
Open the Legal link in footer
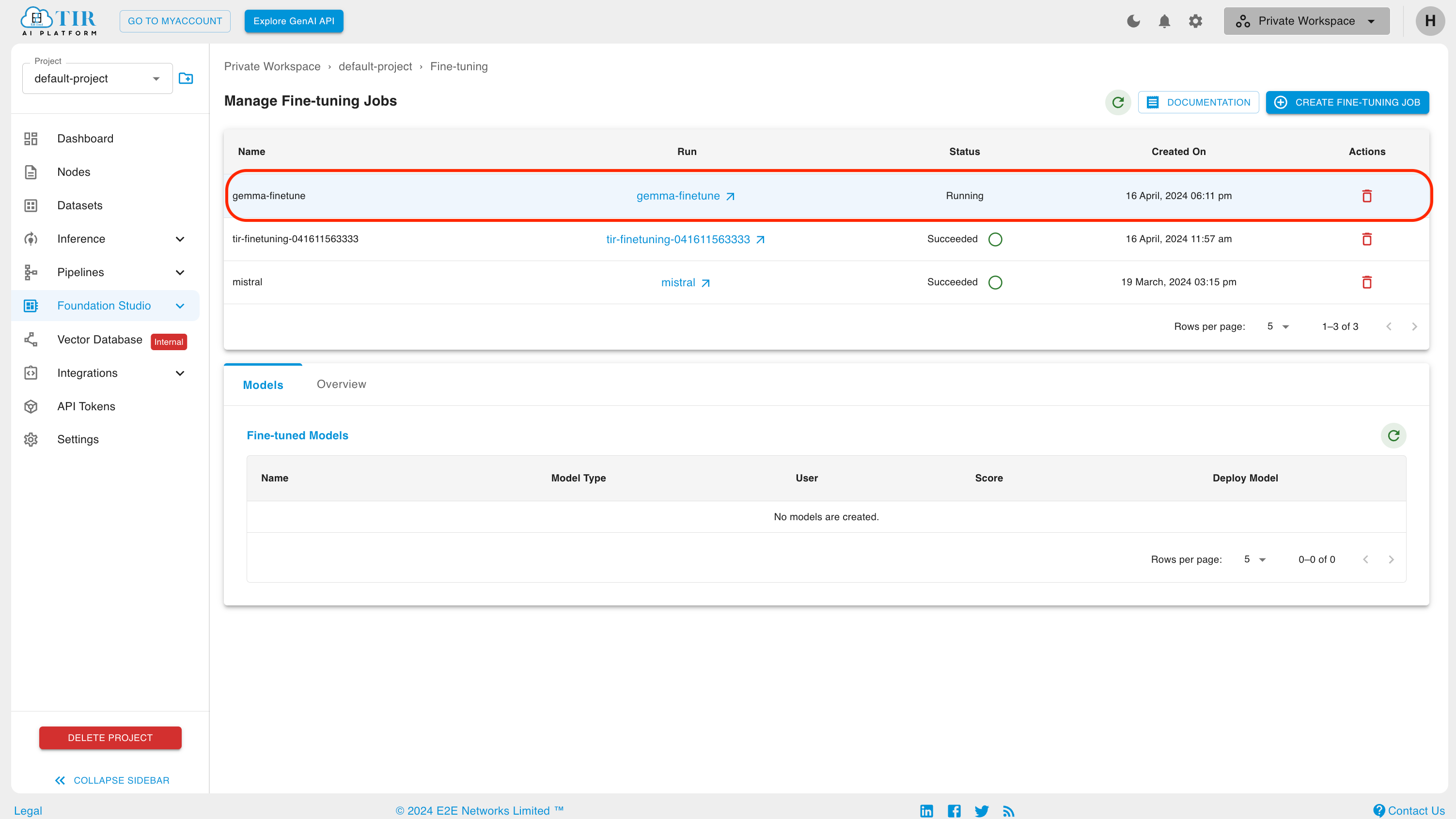click(28, 811)
